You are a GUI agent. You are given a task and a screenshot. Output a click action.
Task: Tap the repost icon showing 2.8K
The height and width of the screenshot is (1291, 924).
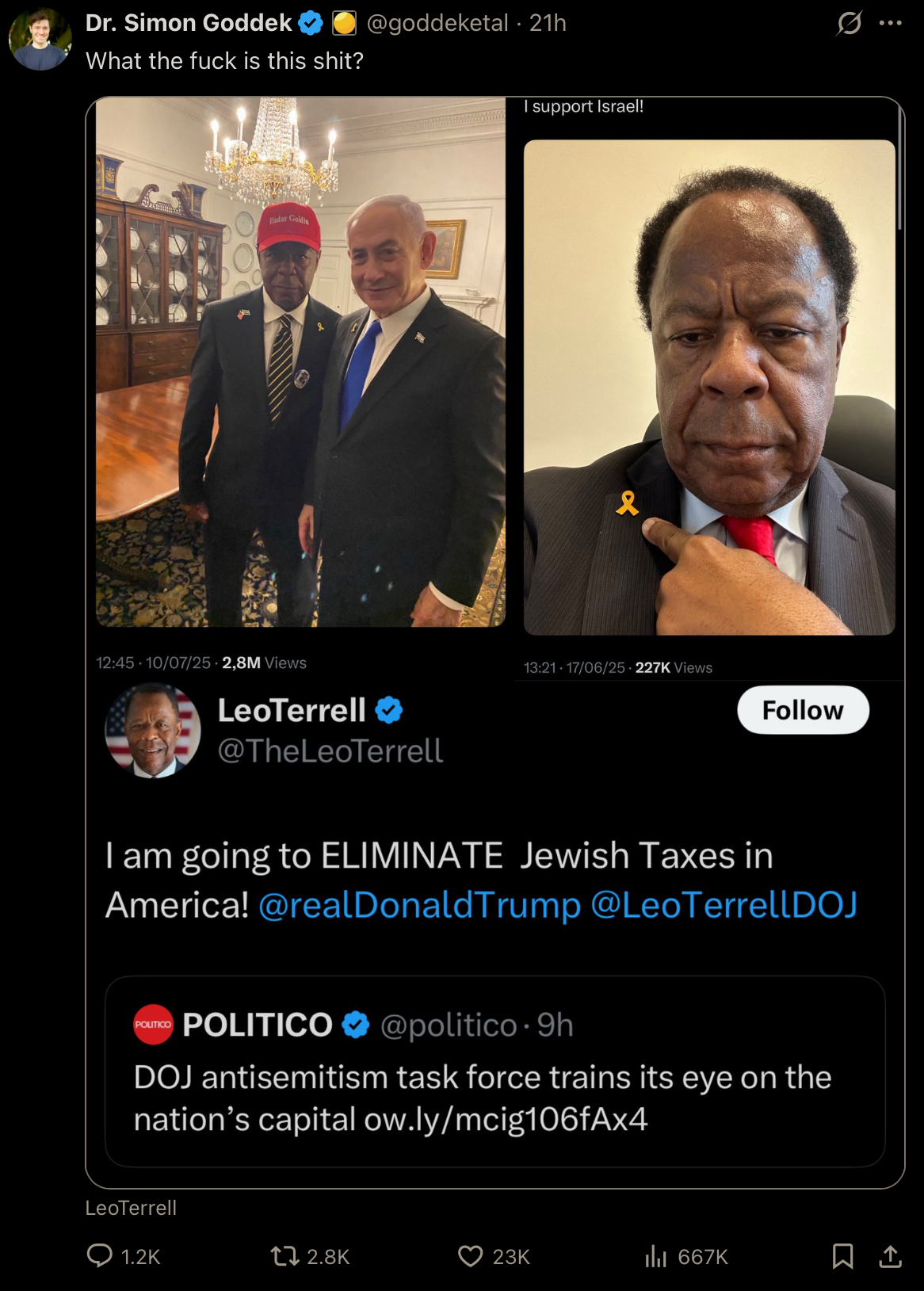tap(284, 1256)
